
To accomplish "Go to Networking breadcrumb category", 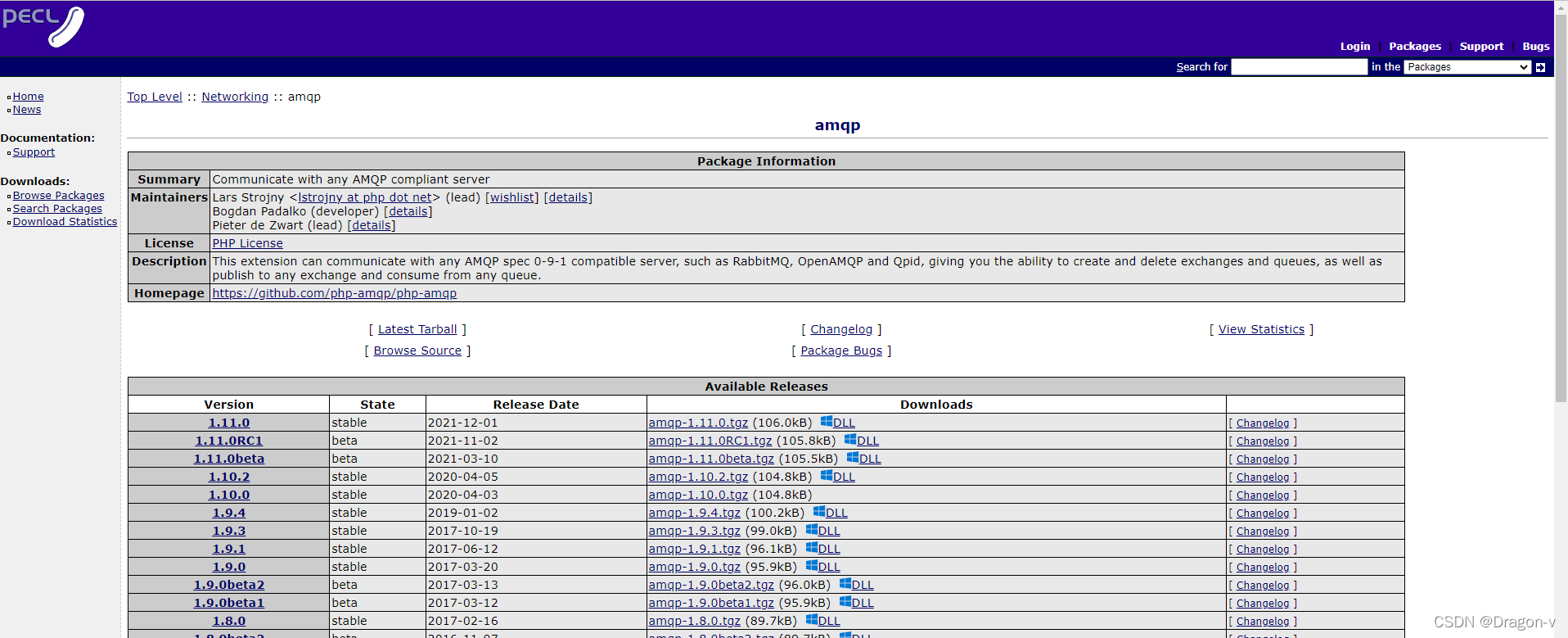I will [x=235, y=97].
